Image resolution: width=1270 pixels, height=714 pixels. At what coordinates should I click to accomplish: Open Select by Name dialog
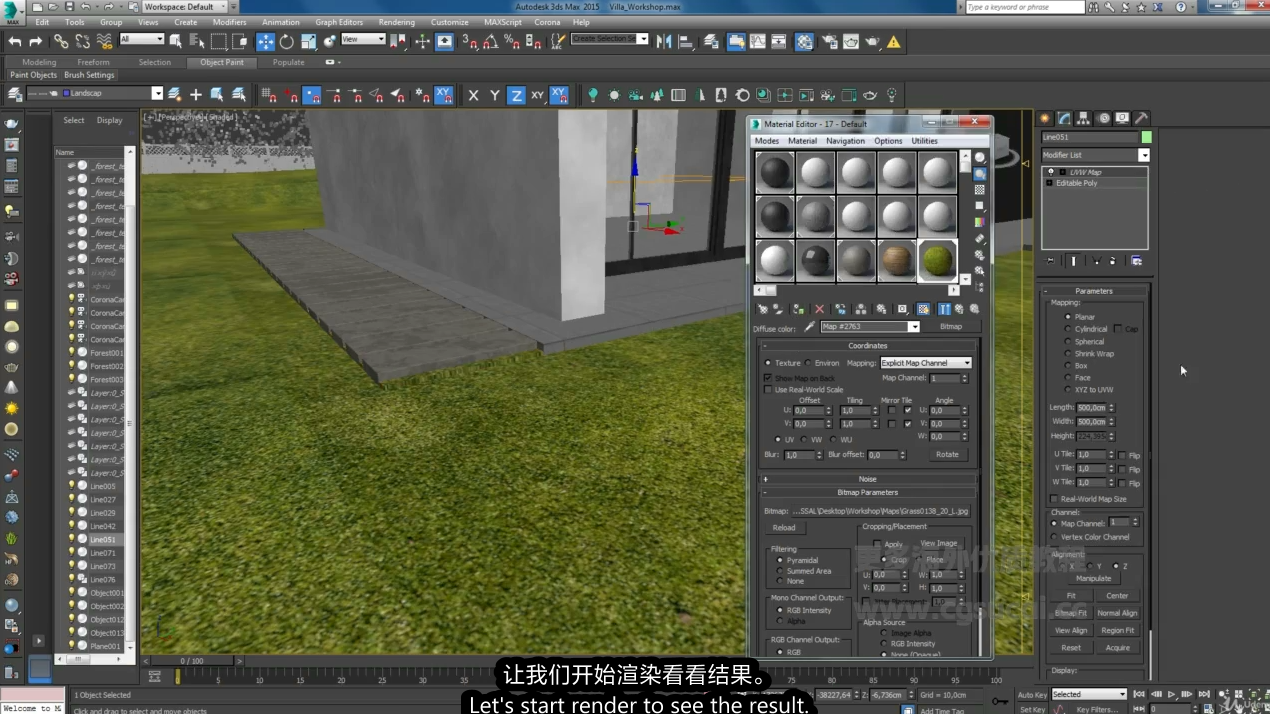[197, 41]
